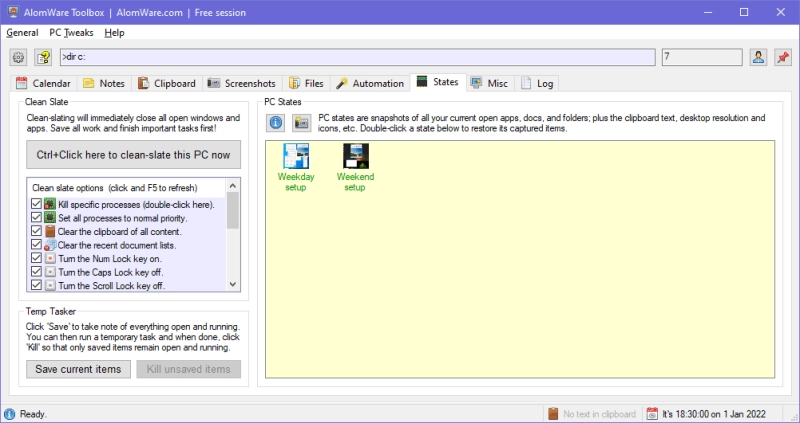
Task: Click Save current items button
Action: [x=78, y=369]
